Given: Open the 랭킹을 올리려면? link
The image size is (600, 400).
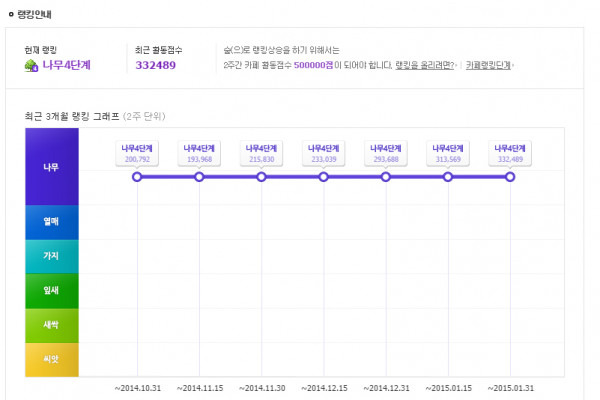Looking at the screenshot, I should 424,65.
